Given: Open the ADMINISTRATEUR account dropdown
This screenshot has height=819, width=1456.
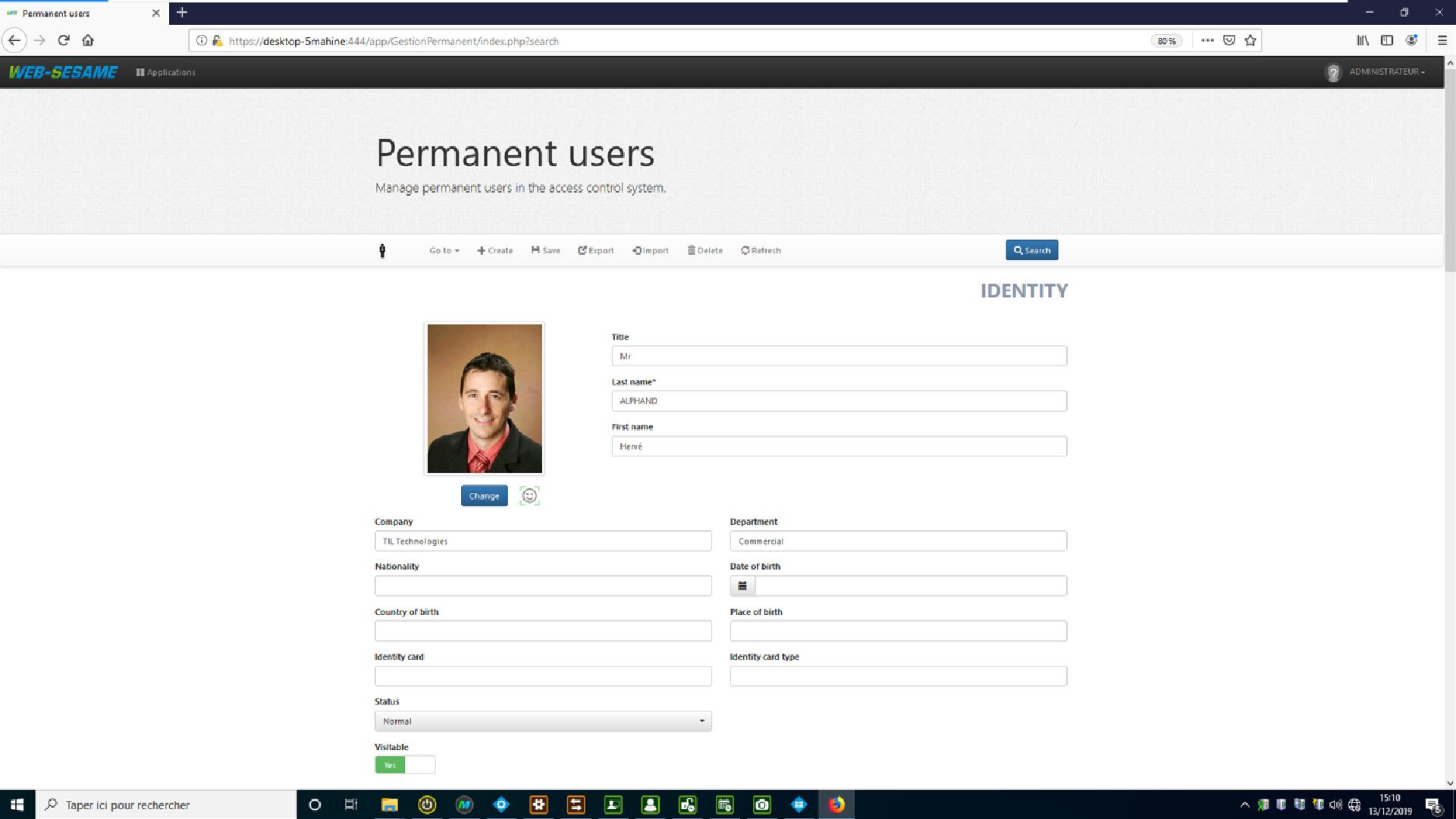Looking at the screenshot, I should tap(1386, 71).
